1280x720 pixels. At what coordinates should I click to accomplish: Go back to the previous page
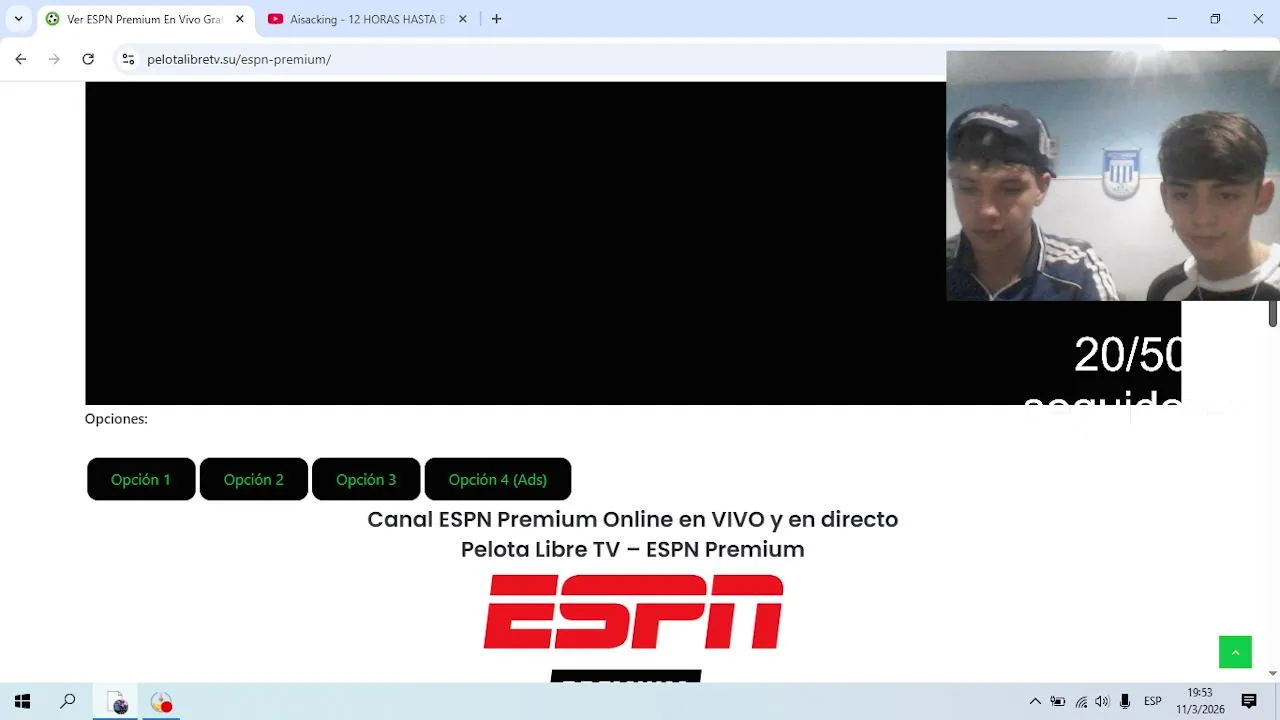click(x=21, y=59)
